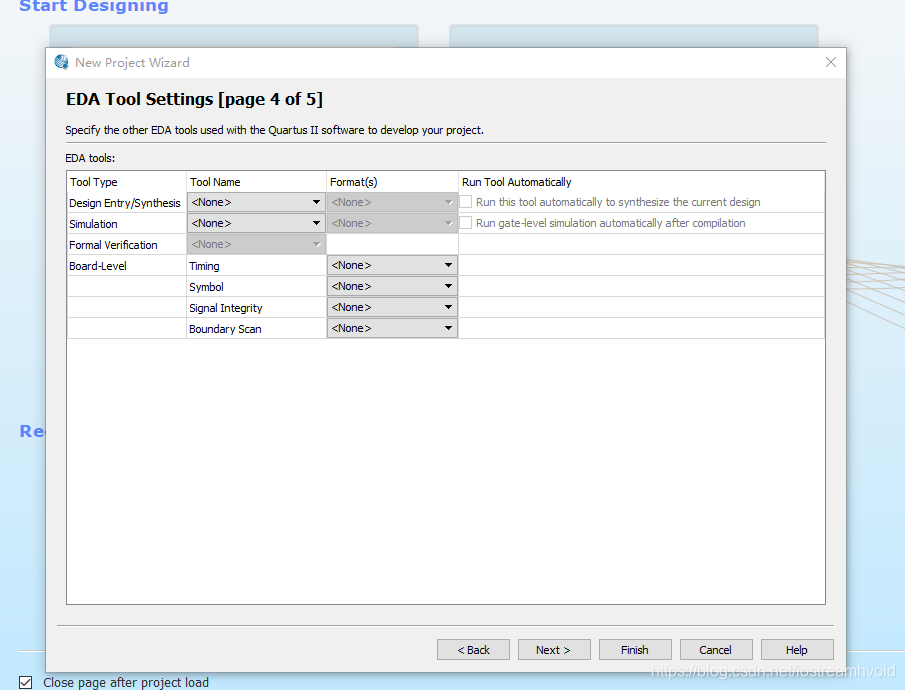Open Formal Verification tool name dropdown
Image resolution: width=905 pixels, height=690 pixels.
pos(256,244)
